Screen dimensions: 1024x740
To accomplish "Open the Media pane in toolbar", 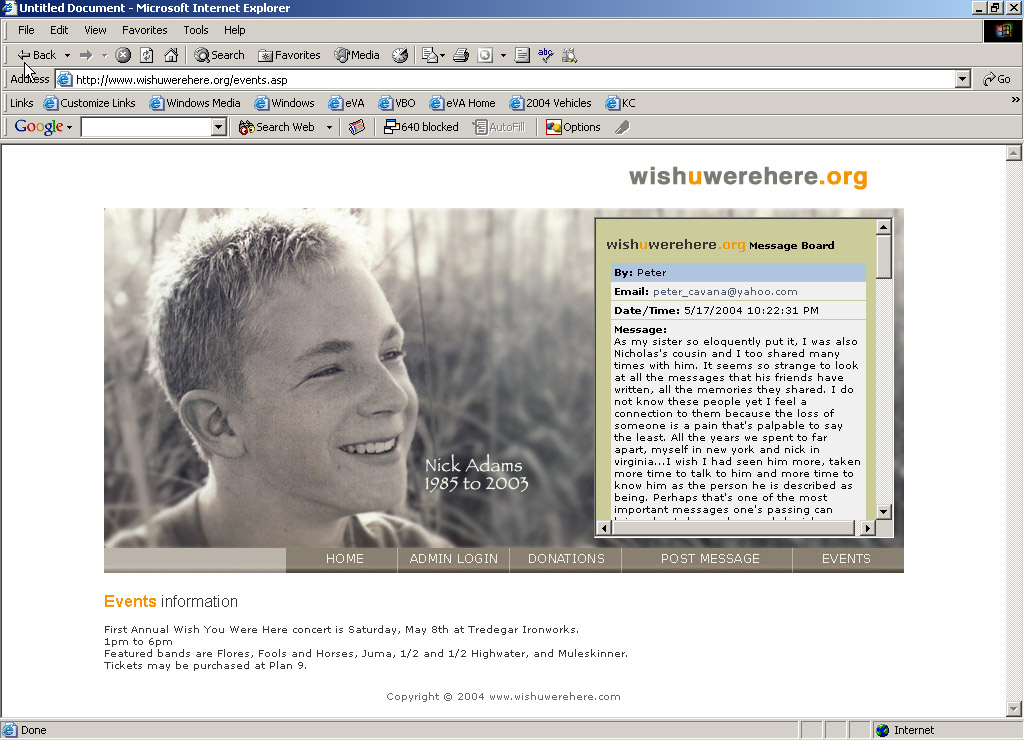I will tap(357, 56).
